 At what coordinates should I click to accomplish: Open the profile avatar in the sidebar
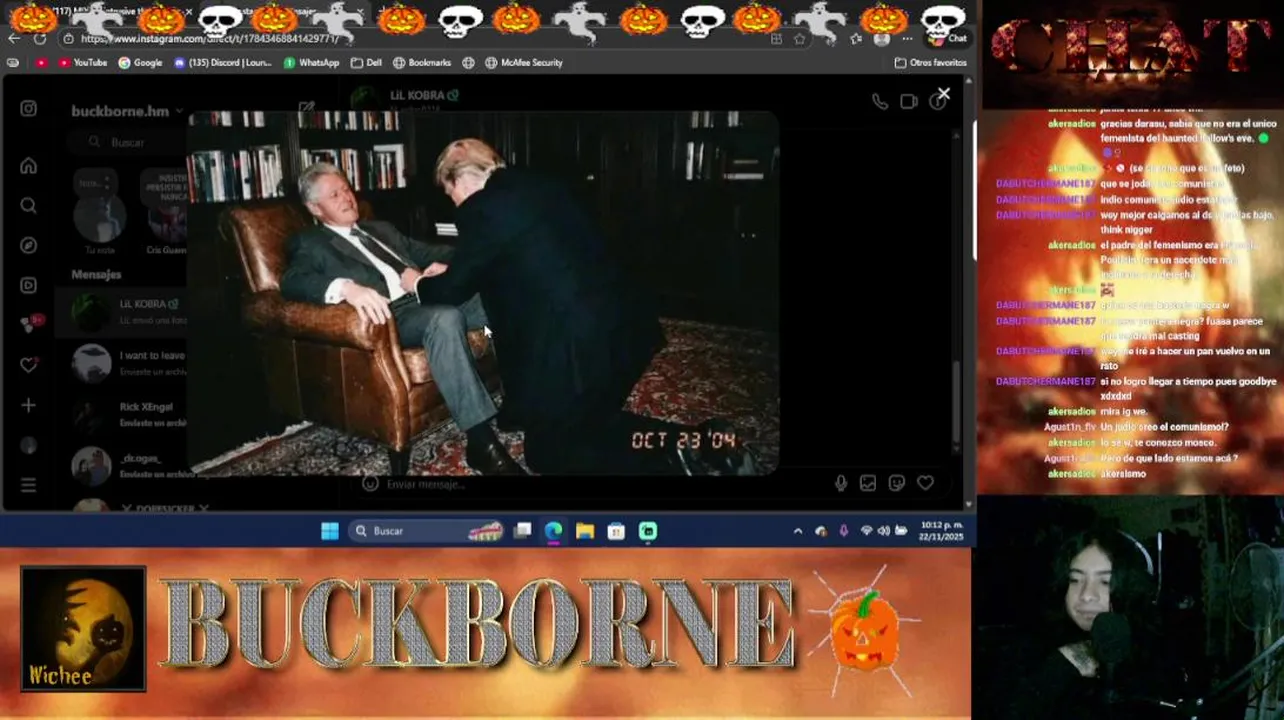(29, 446)
